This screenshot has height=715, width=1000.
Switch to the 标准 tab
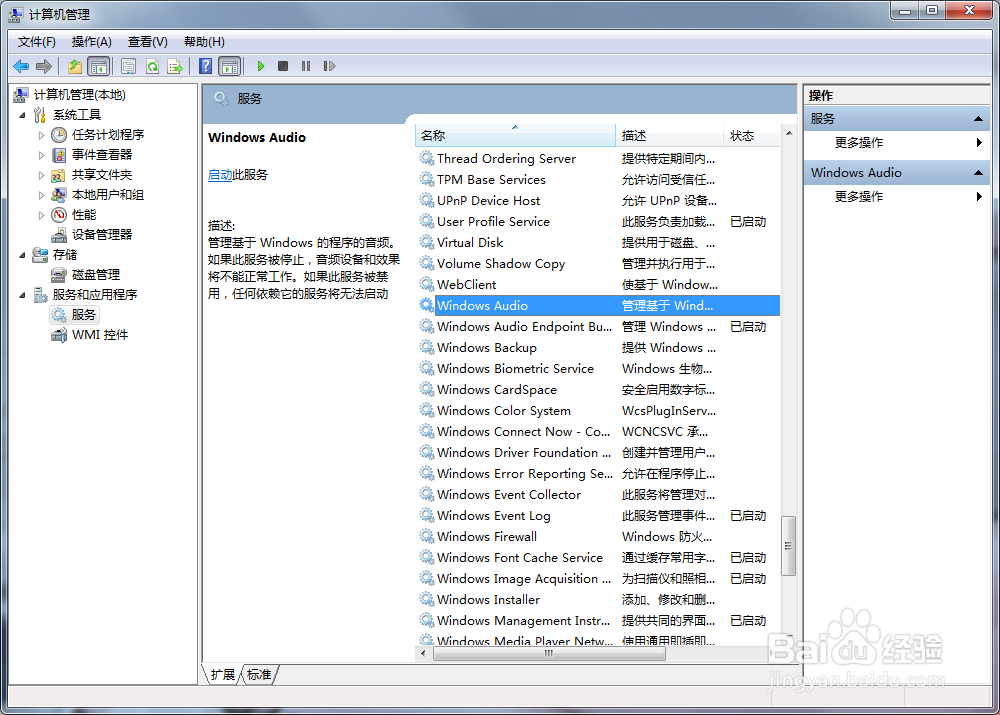coord(259,675)
